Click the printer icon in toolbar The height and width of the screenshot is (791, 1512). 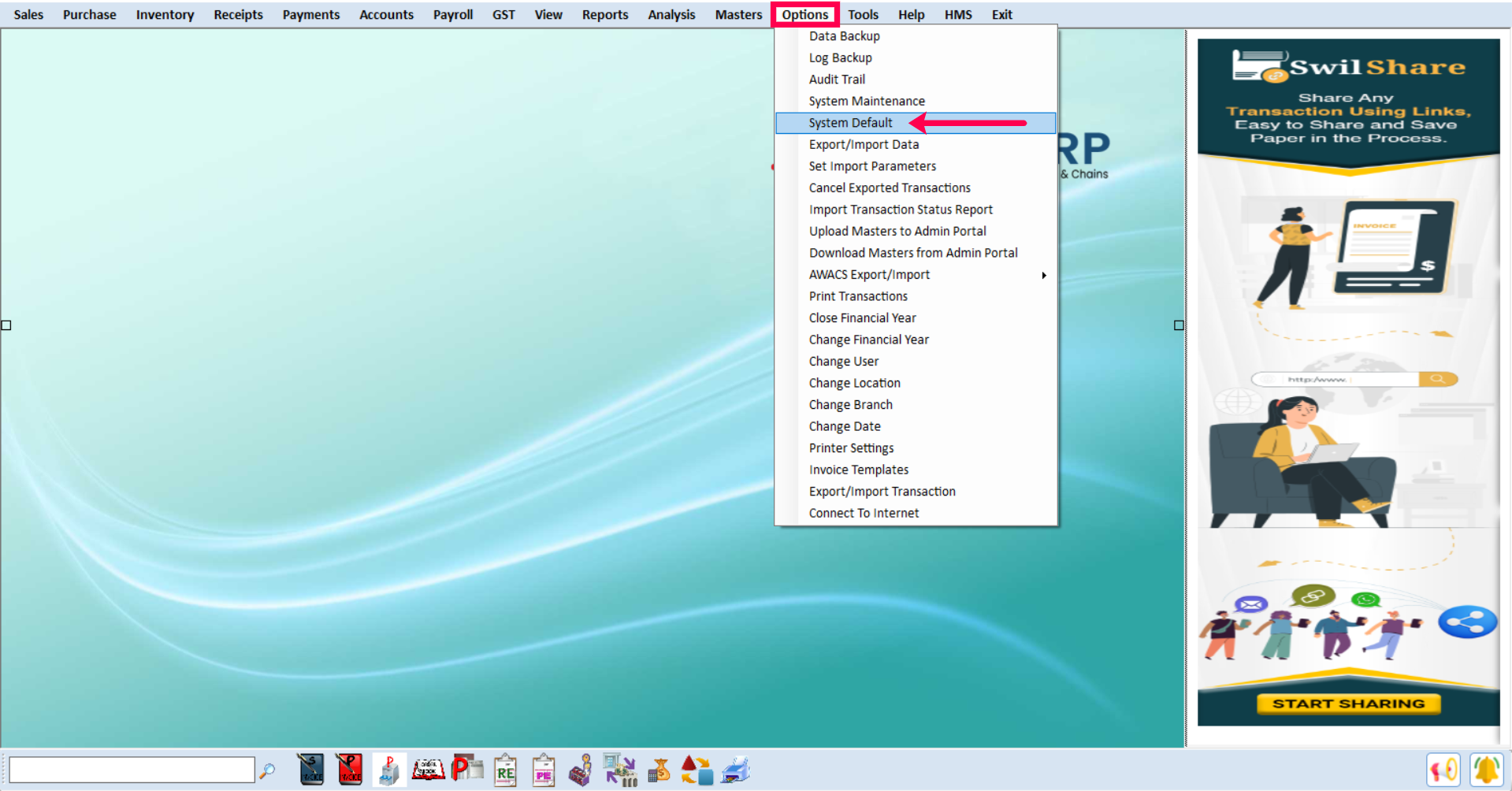[x=735, y=770]
